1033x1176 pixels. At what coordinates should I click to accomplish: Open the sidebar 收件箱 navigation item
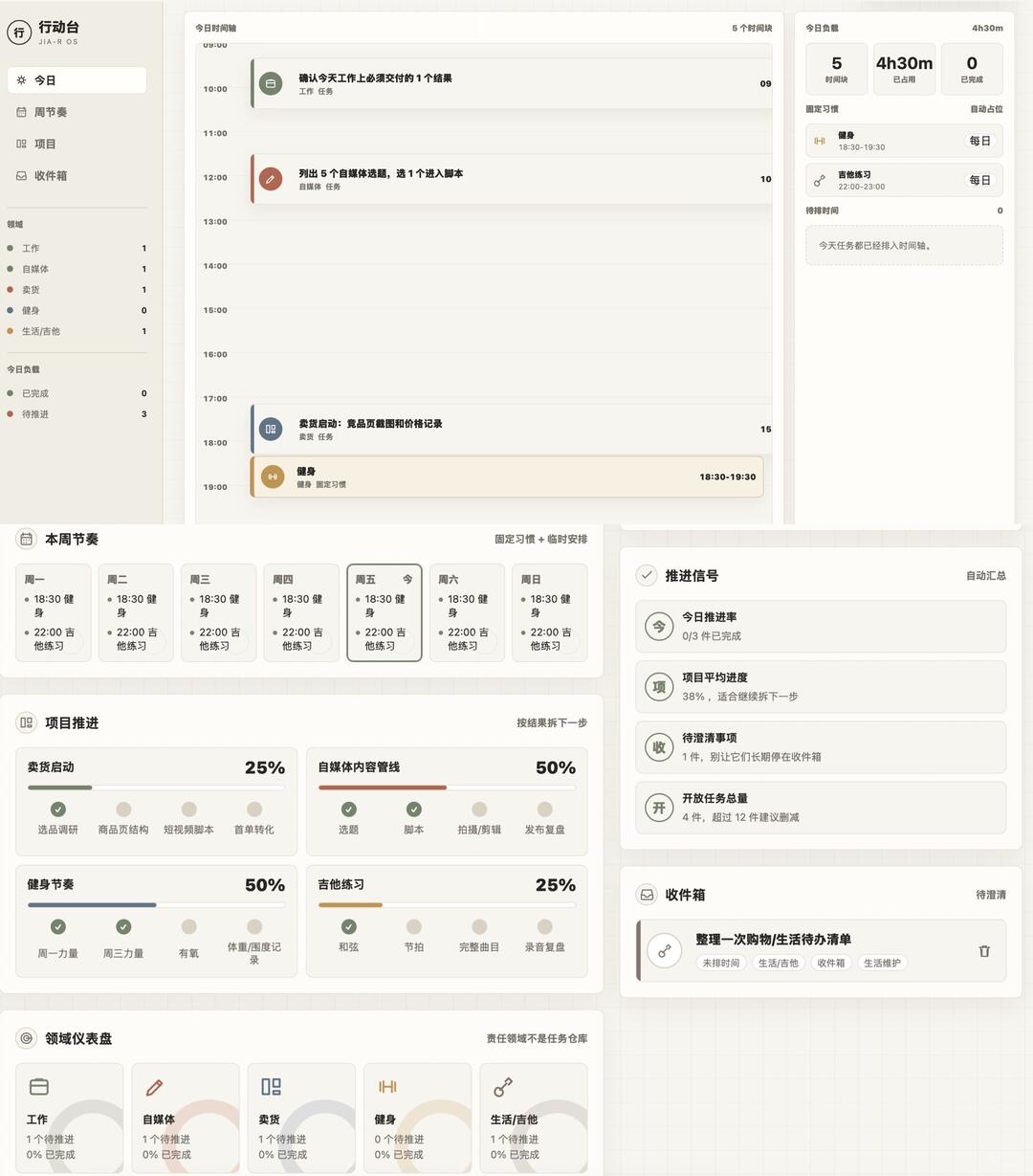pos(77,175)
